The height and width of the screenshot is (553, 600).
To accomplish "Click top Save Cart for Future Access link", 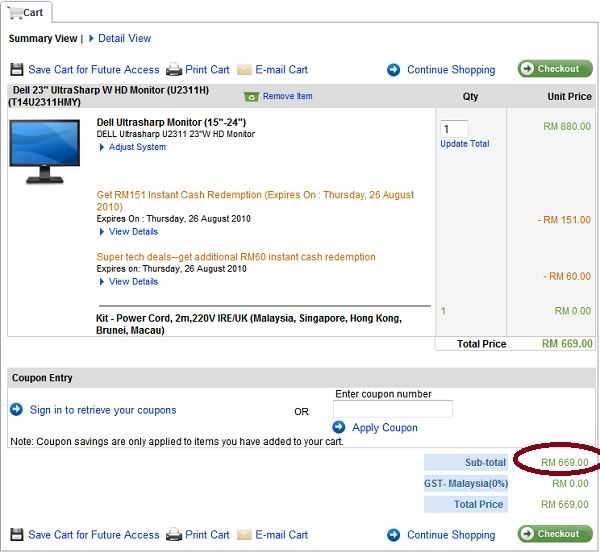I will coord(94,70).
